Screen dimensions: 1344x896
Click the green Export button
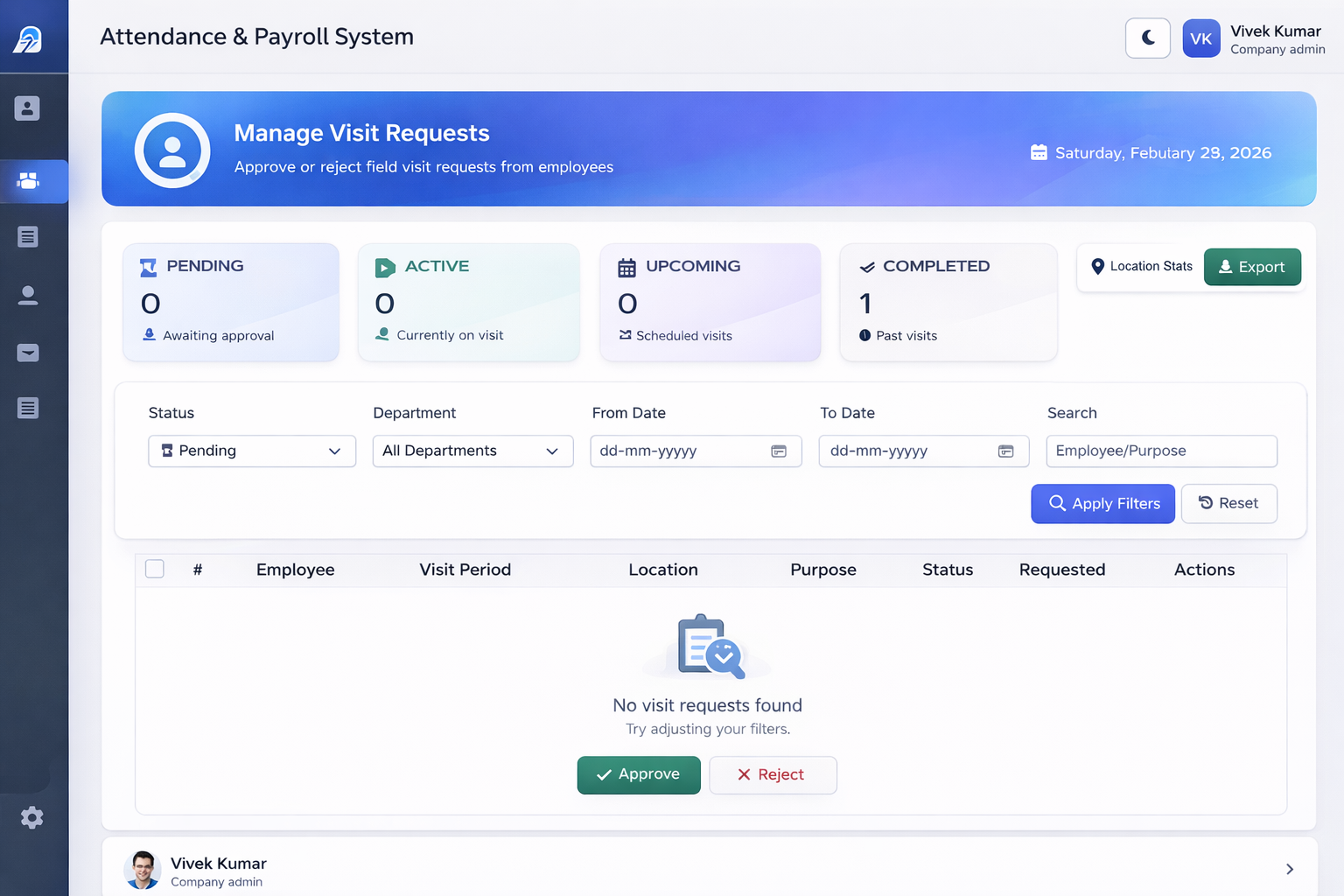(x=1252, y=267)
